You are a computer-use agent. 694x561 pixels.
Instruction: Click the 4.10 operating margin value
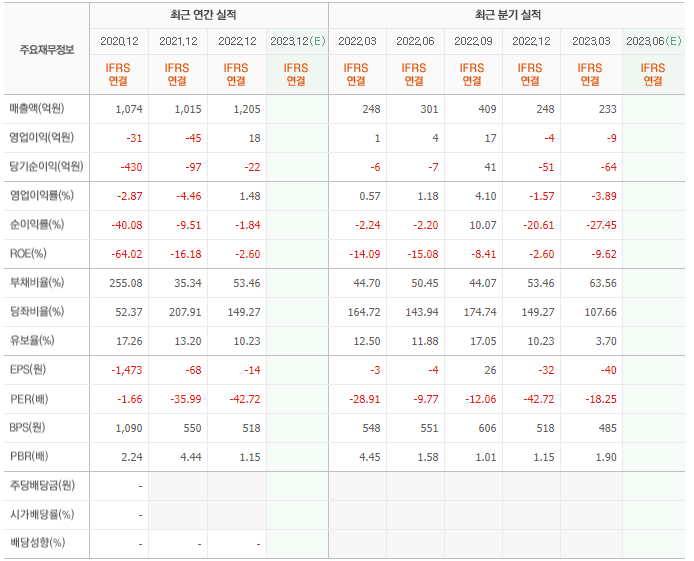486,196
